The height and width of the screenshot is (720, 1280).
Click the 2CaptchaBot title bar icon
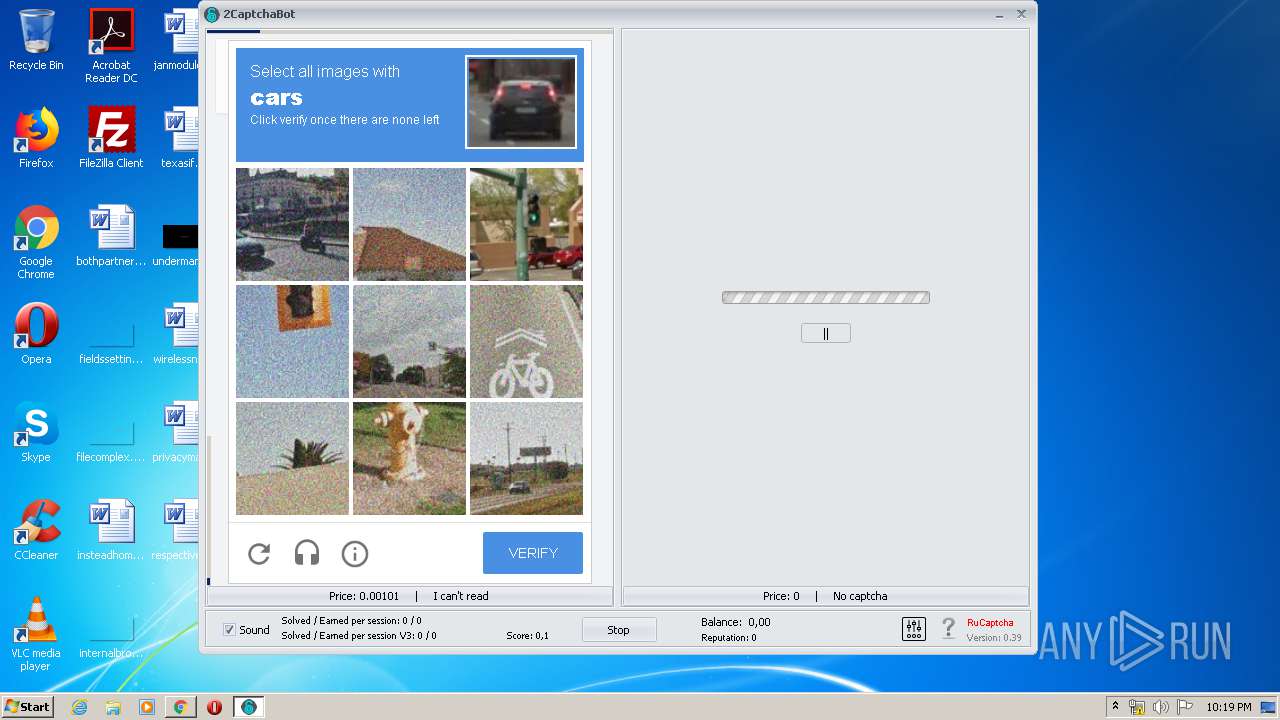212,14
